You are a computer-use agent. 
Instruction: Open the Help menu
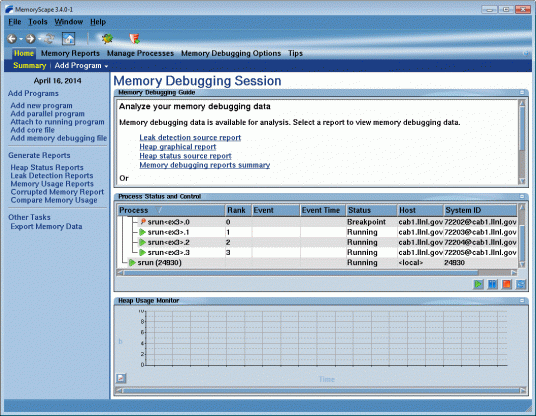coord(98,22)
